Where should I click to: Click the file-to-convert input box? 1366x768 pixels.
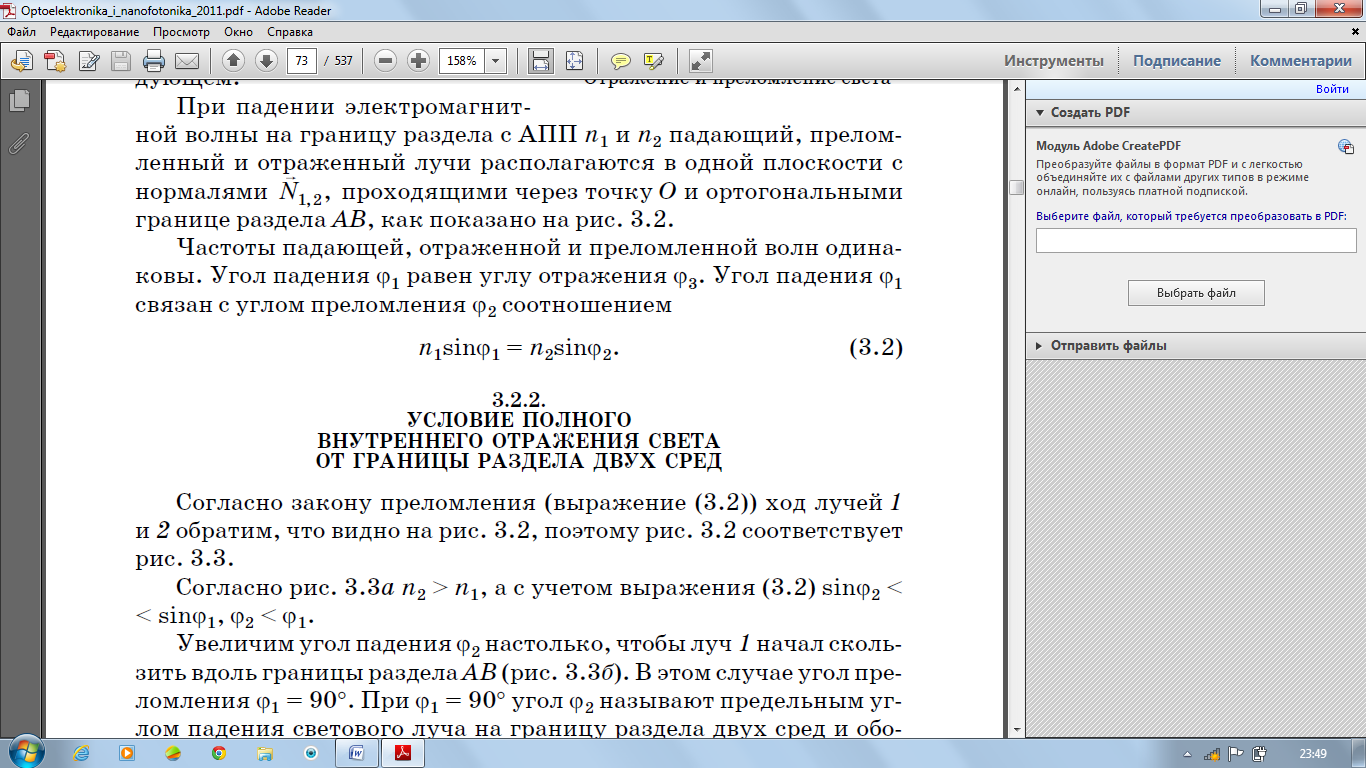click(x=1196, y=240)
